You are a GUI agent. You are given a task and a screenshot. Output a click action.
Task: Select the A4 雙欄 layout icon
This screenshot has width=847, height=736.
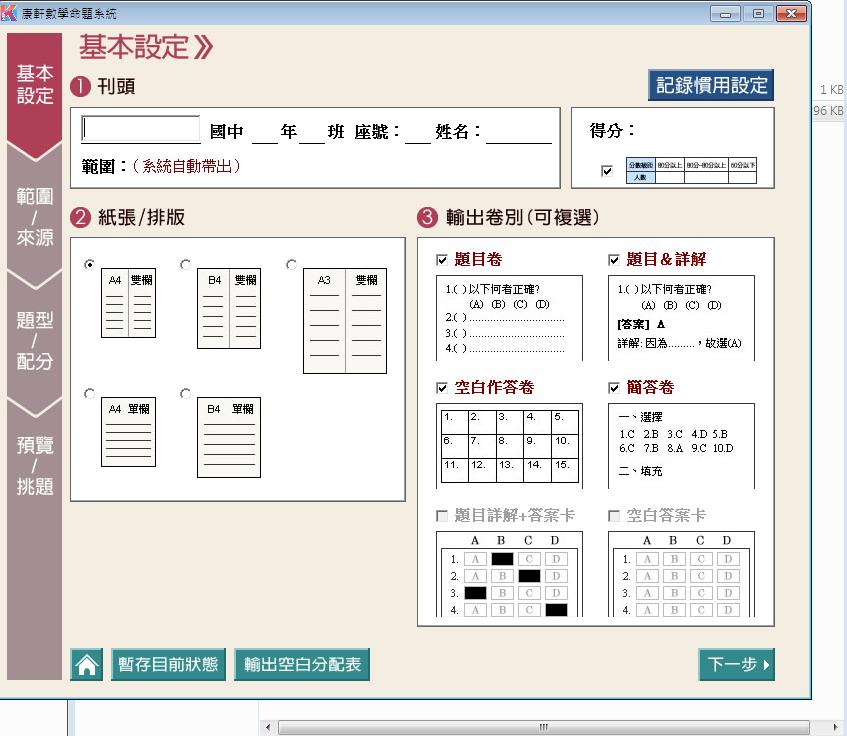(x=128, y=303)
